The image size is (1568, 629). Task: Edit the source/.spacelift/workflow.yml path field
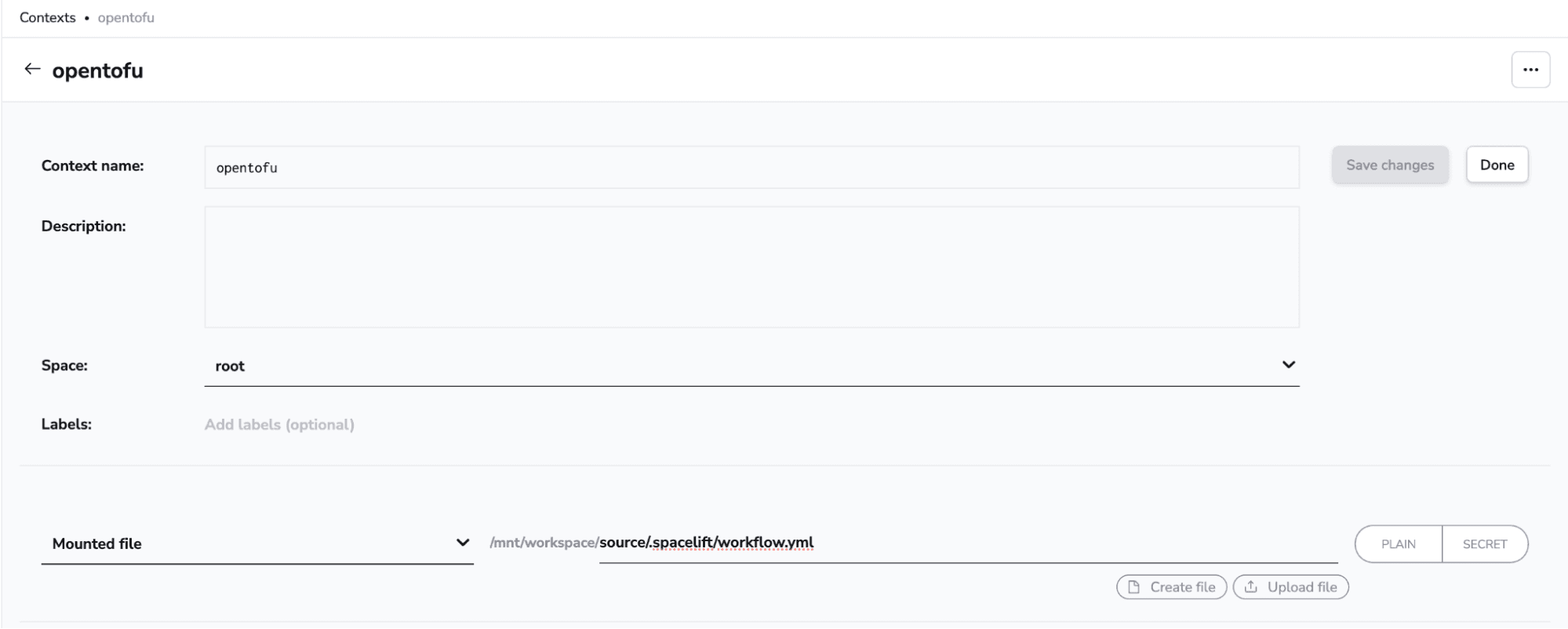coord(968,543)
